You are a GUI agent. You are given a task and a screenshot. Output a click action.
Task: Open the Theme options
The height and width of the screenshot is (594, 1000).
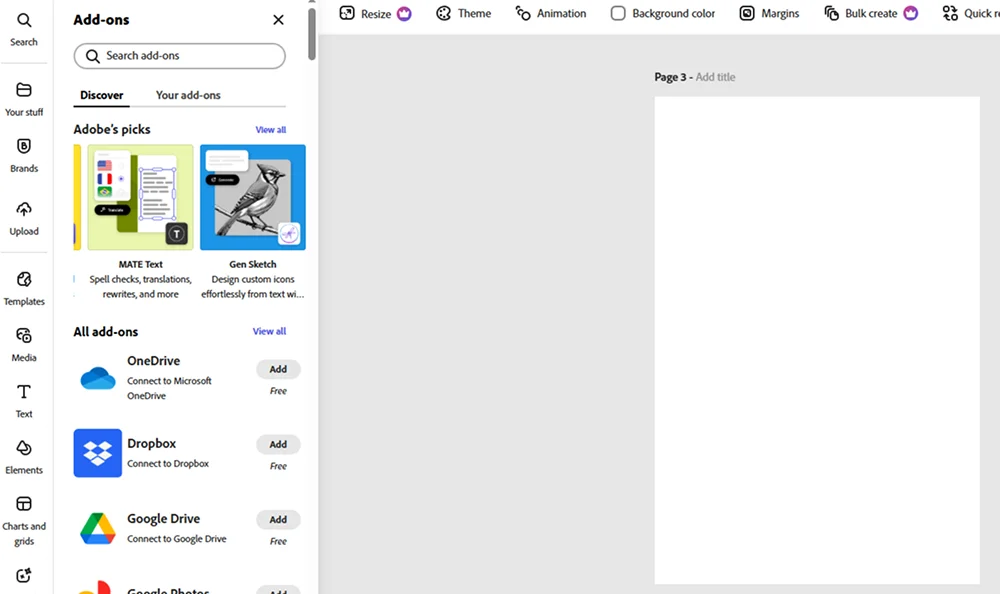click(464, 13)
